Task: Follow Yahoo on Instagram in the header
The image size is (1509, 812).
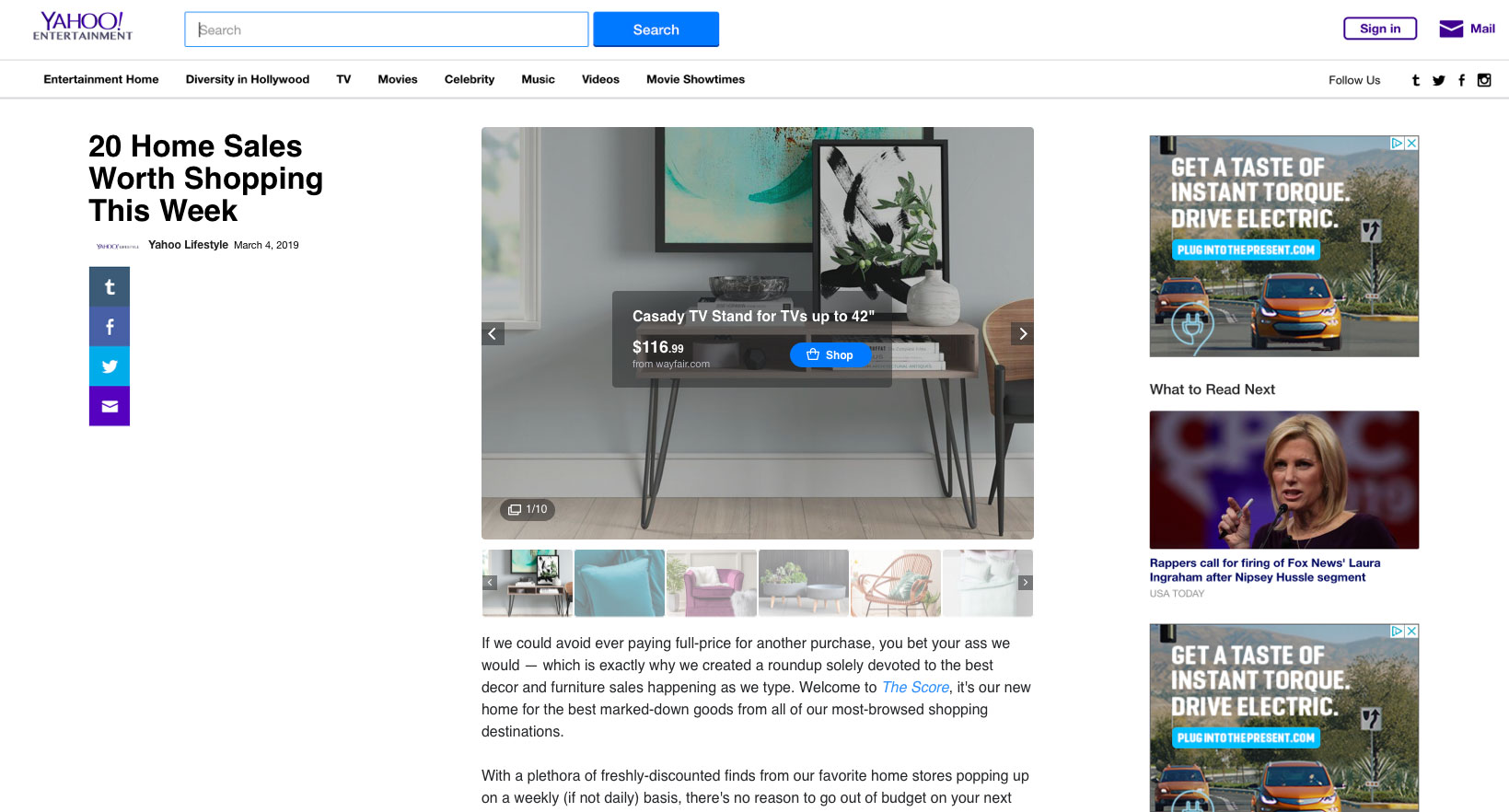Action: 1484,80
